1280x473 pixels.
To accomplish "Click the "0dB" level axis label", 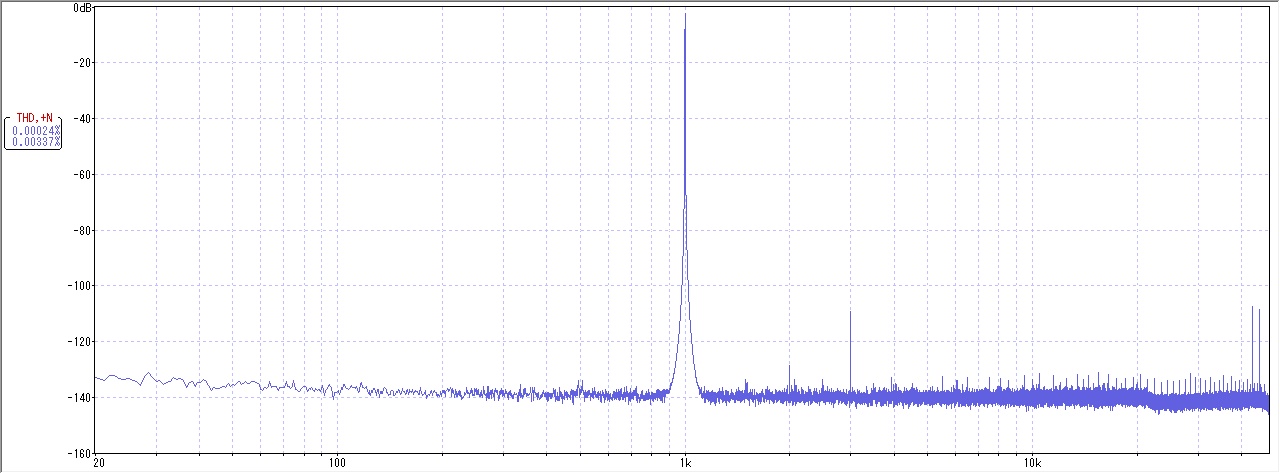I will (x=82, y=8).
